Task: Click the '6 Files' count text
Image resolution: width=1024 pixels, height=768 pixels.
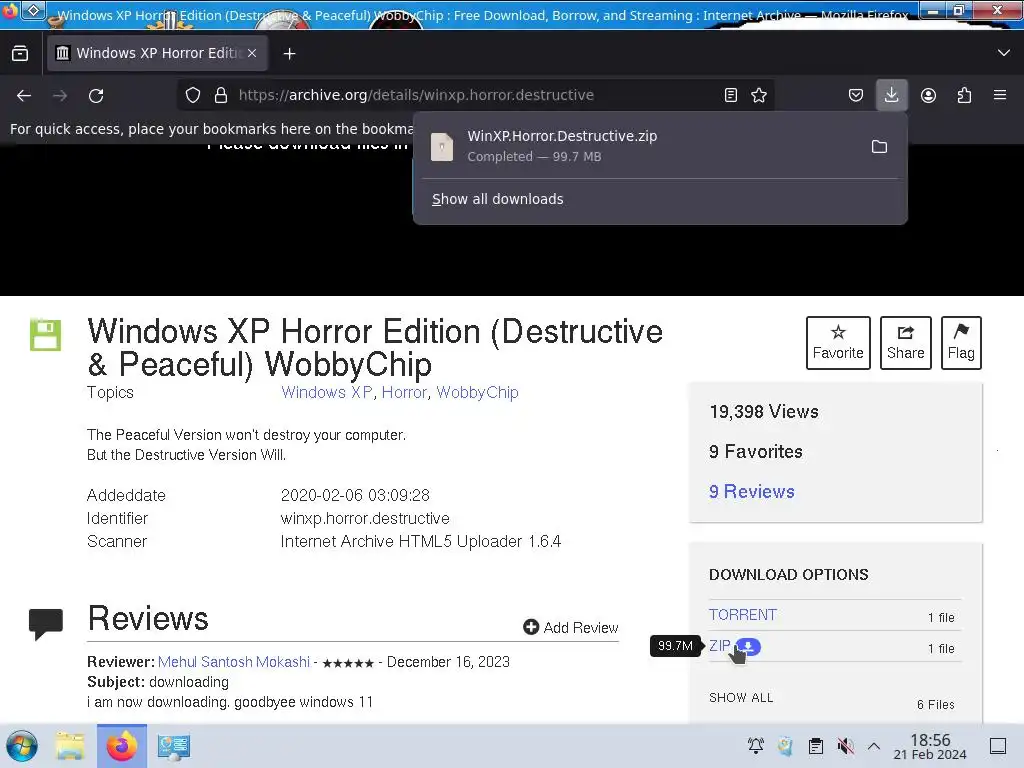Action: click(936, 705)
